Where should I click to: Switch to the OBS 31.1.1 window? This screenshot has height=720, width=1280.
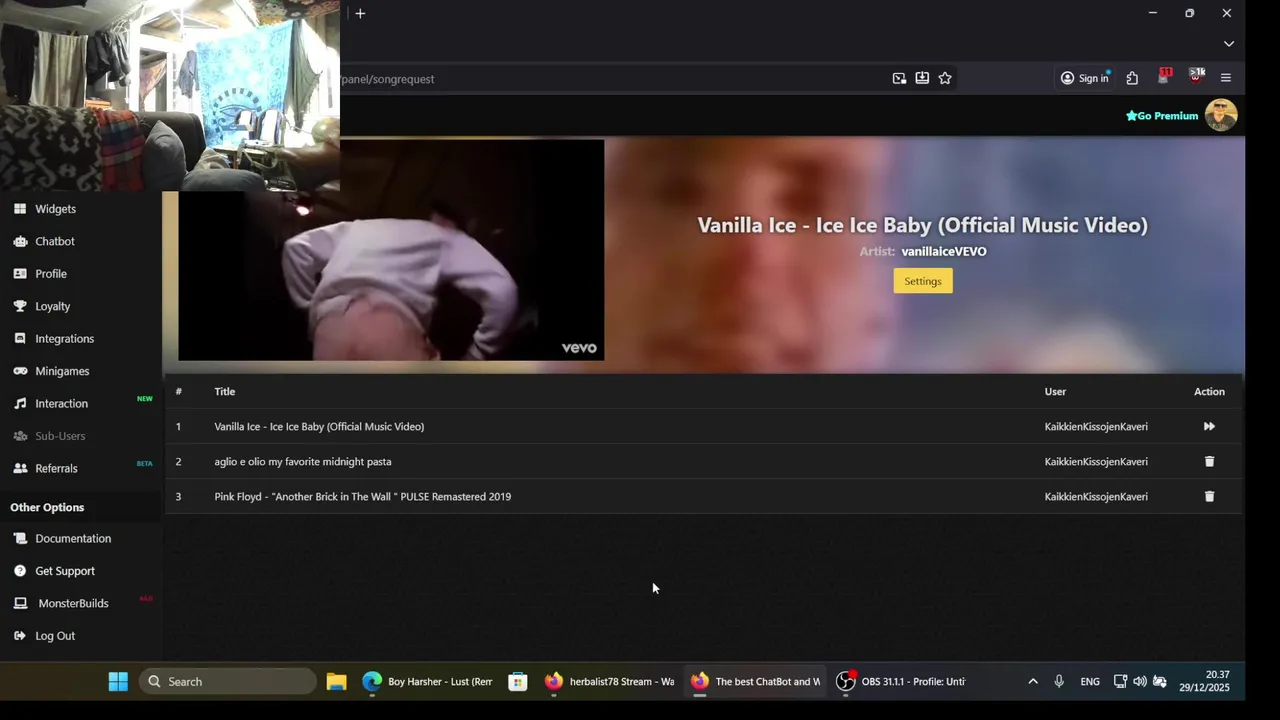pyautogui.click(x=902, y=682)
